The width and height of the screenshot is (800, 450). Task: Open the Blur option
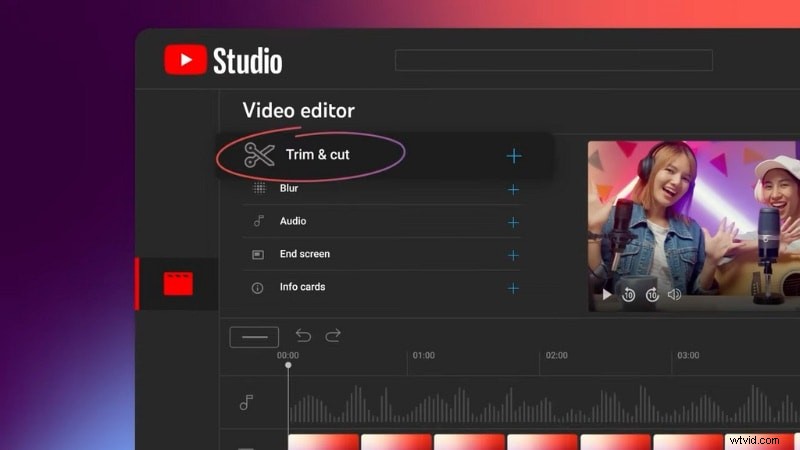[x=289, y=188]
